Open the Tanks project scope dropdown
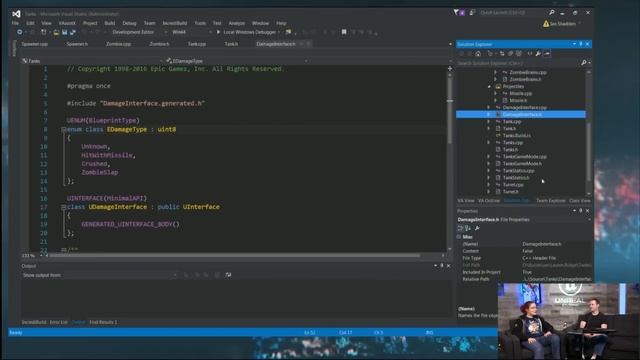The image size is (640, 360). tap(92, 61)
